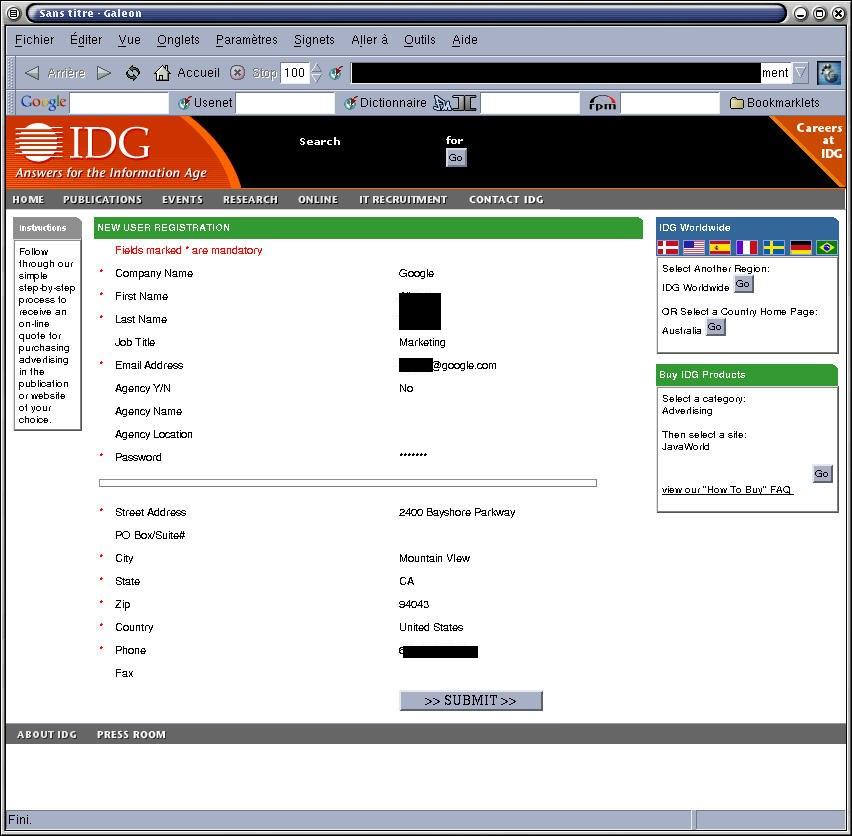Select the Germany flag icon

pyautogui.click(x=800, y=248)
